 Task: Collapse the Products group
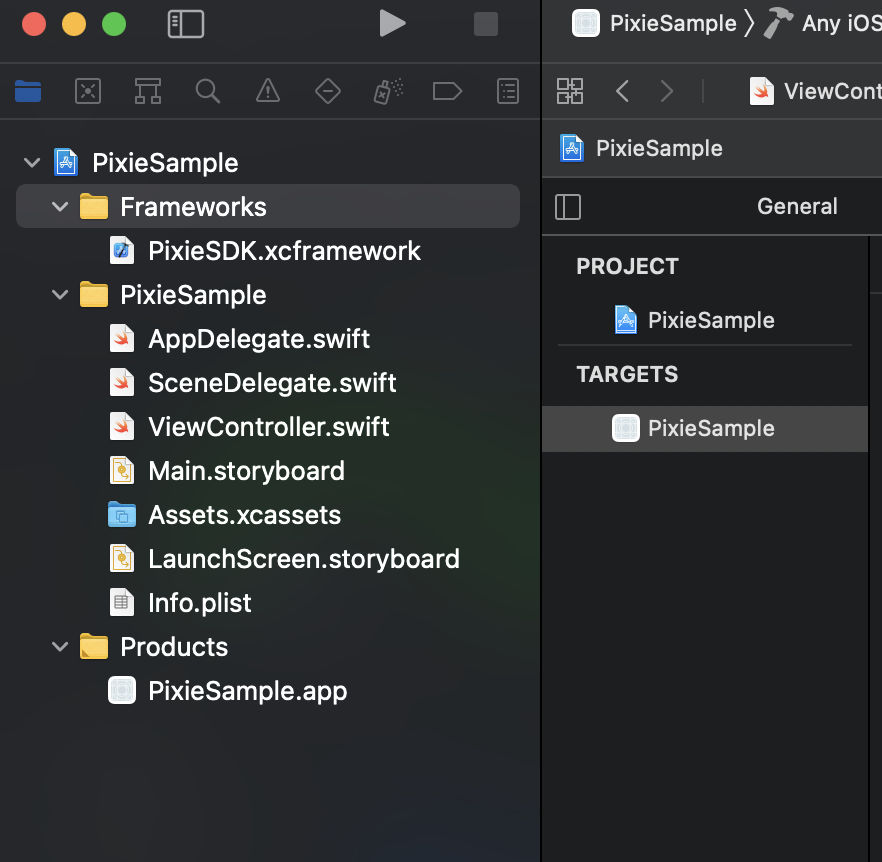coord(59,646)
